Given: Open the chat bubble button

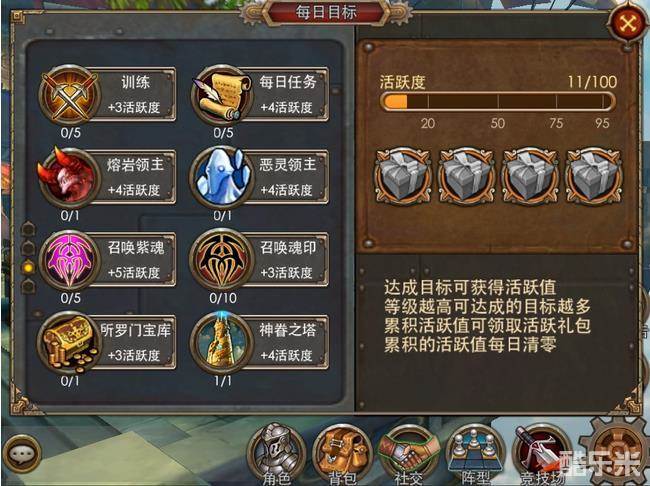Looking at the screenshot, I should [20, 454].
